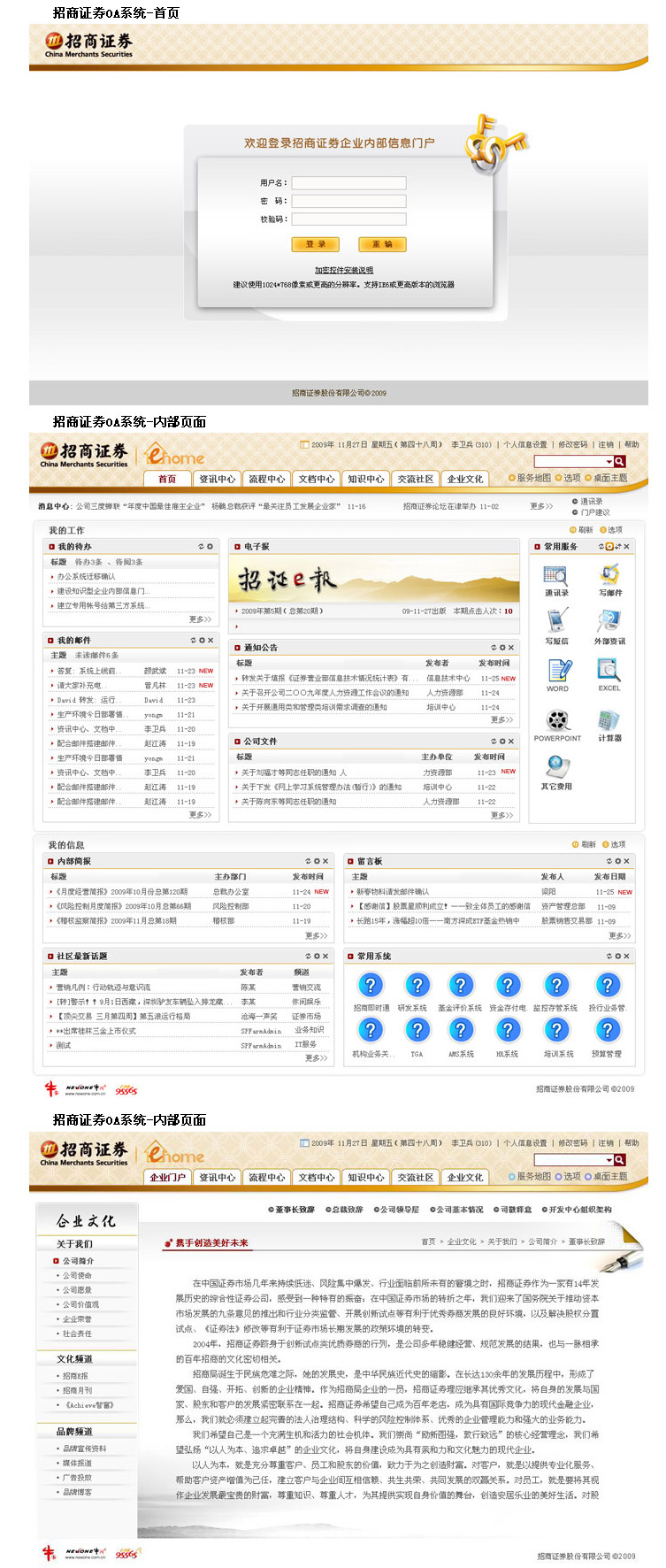
Task: Open the 培训系统 icon
Action: coord(556,1030)
